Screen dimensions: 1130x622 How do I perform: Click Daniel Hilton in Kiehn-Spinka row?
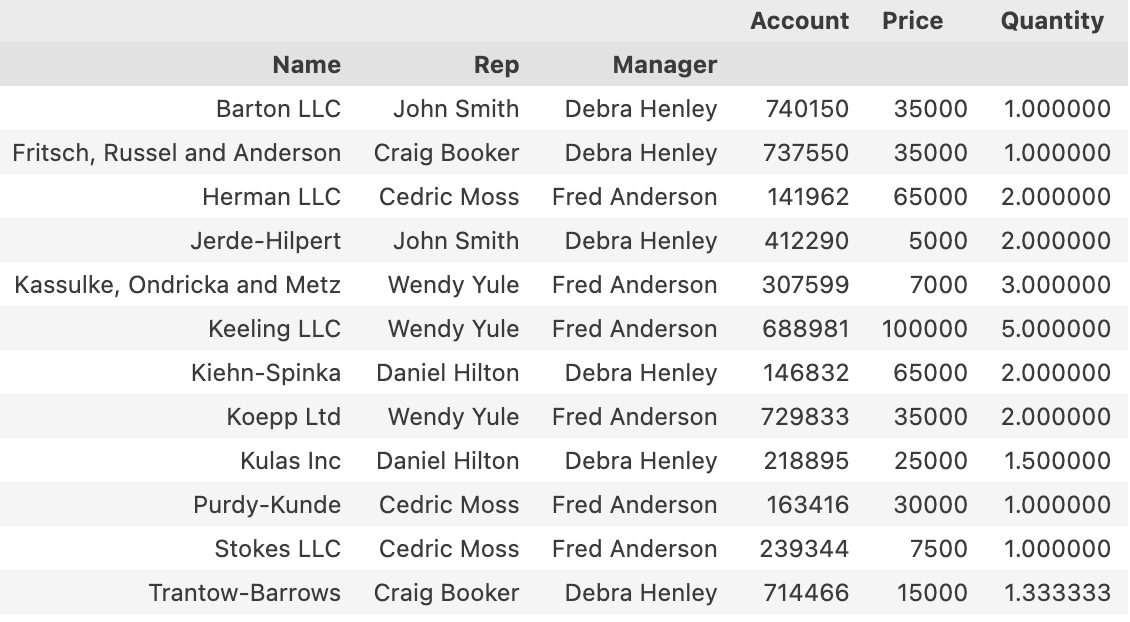point(447,373)
